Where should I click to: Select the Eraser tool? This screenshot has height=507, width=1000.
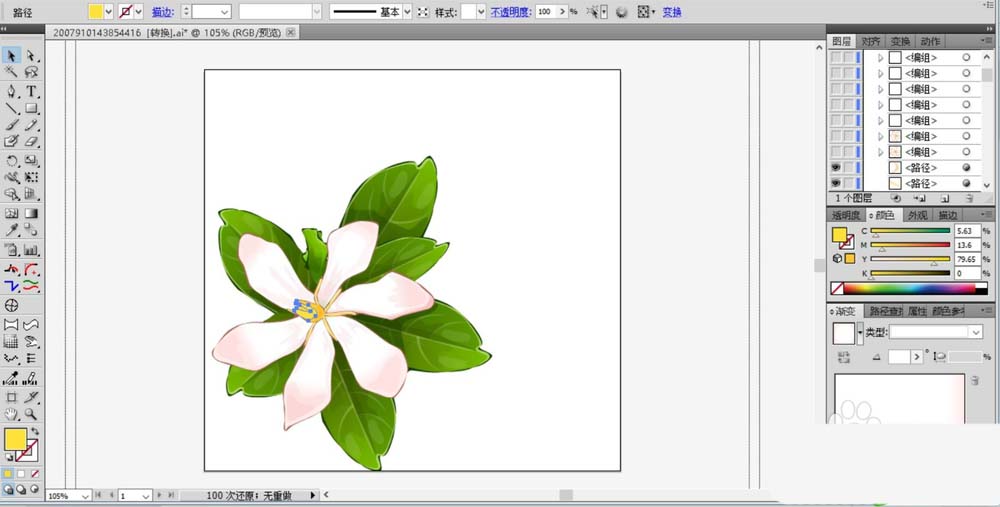click(31, 141)
